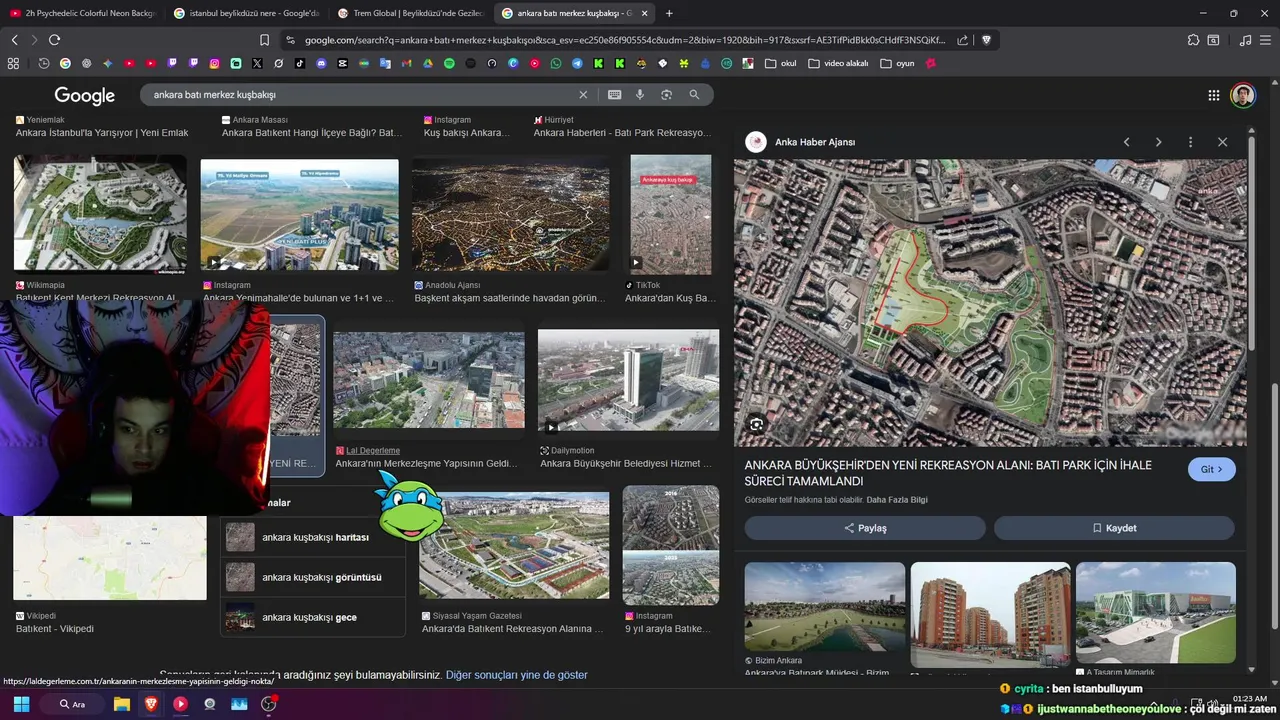Open the Gmail bookmark icon
Viewport: 1280px width, 720px height.
click(406, 63)
